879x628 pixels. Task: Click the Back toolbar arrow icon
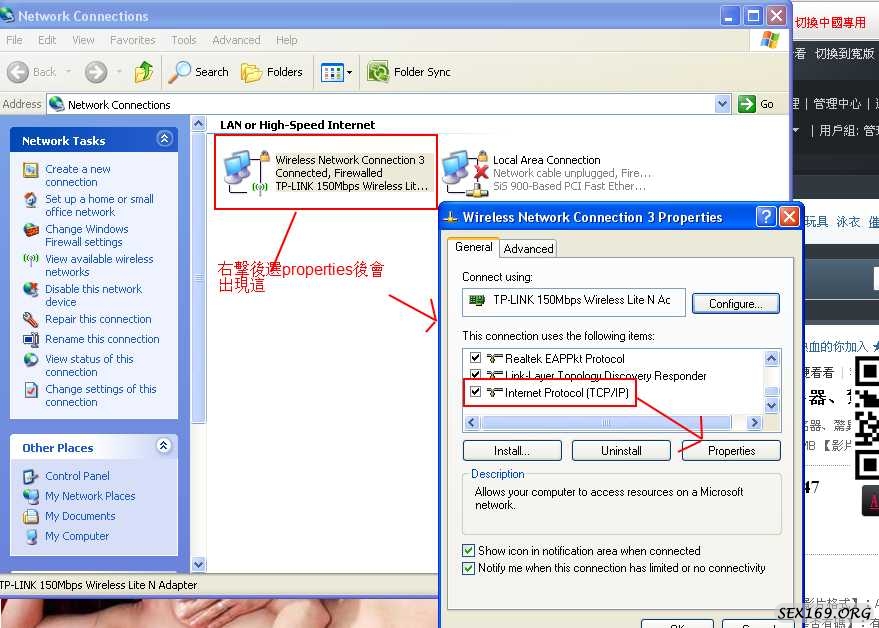tap(17, 72)
